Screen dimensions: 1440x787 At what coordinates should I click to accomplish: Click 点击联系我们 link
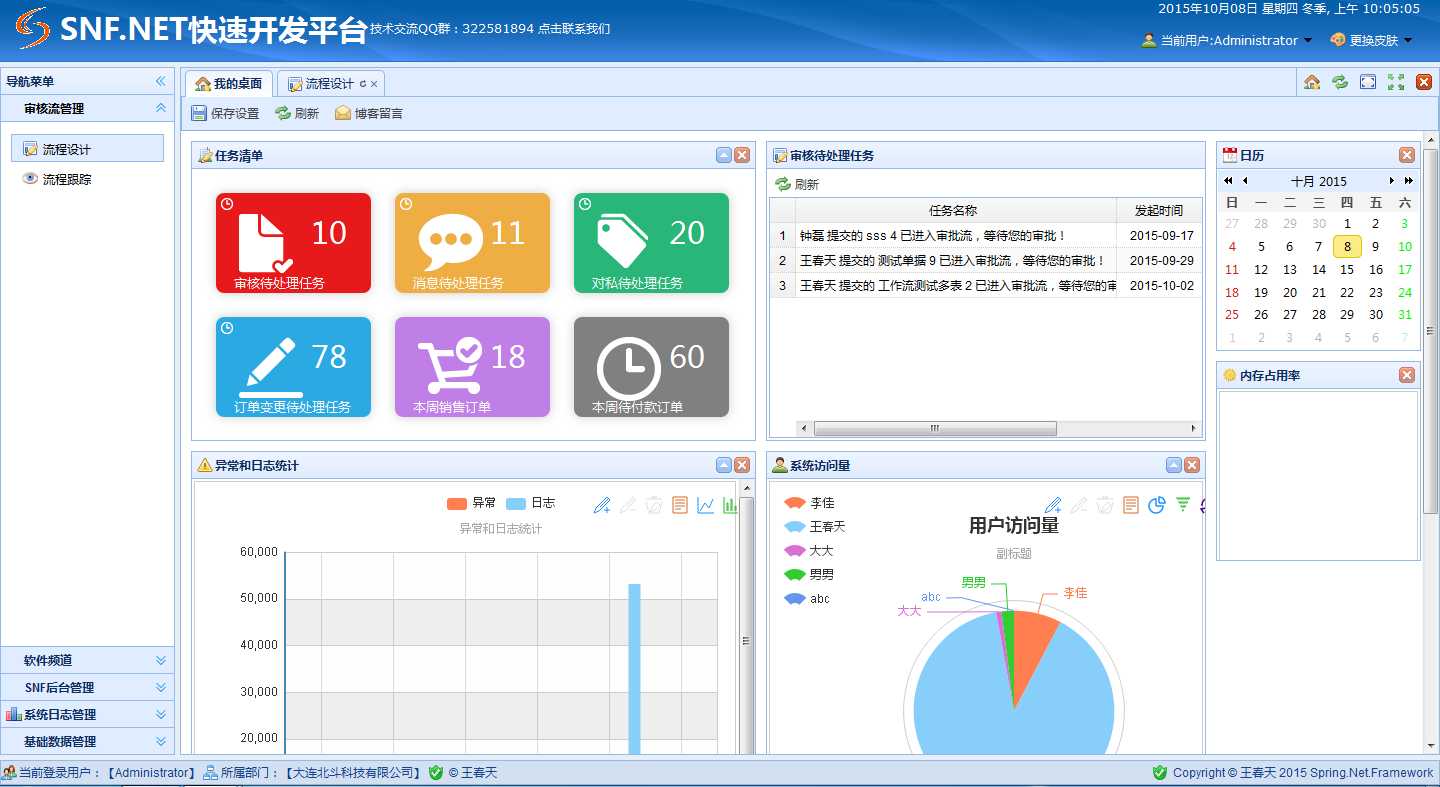point(574,28)
